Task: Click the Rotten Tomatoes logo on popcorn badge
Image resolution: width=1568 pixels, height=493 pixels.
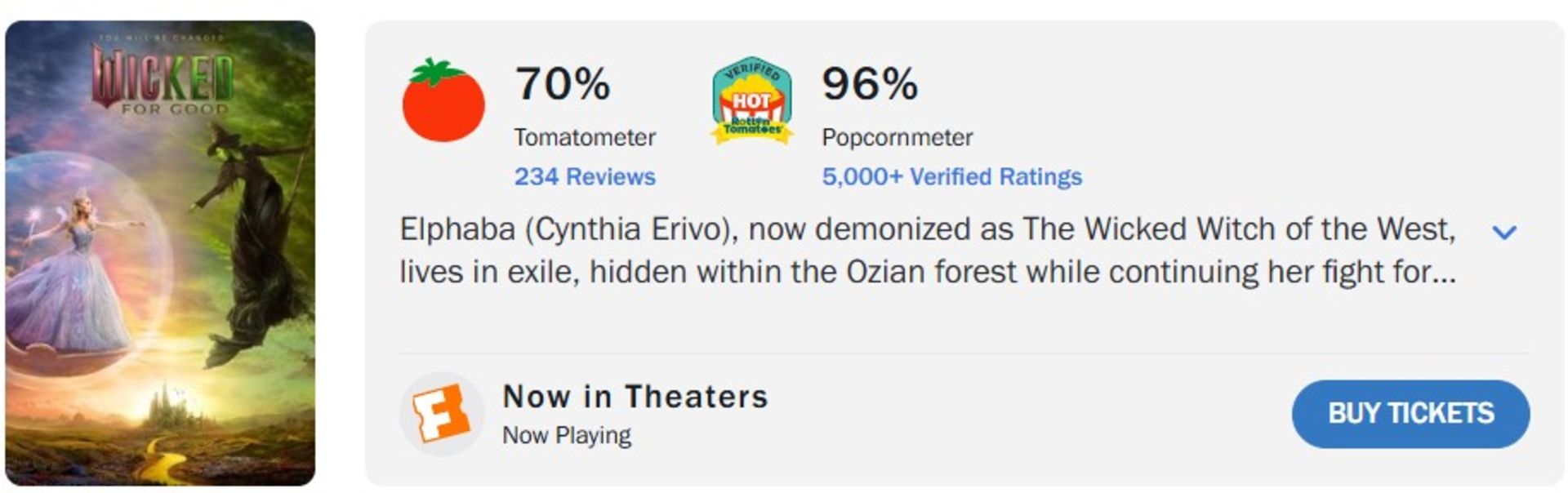Action: pos(753,124)
